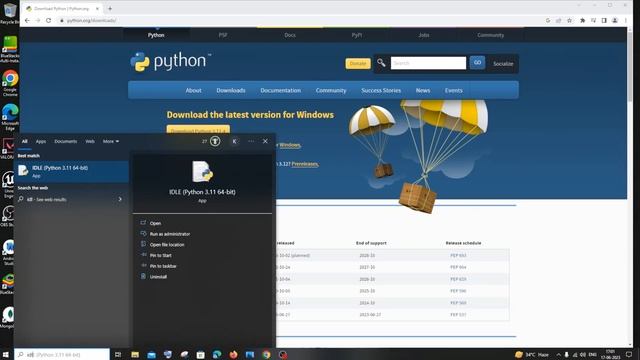Screen dimensions: 640x360
Task: Open File Explorer from the taskbar
Action: point(135,354)
